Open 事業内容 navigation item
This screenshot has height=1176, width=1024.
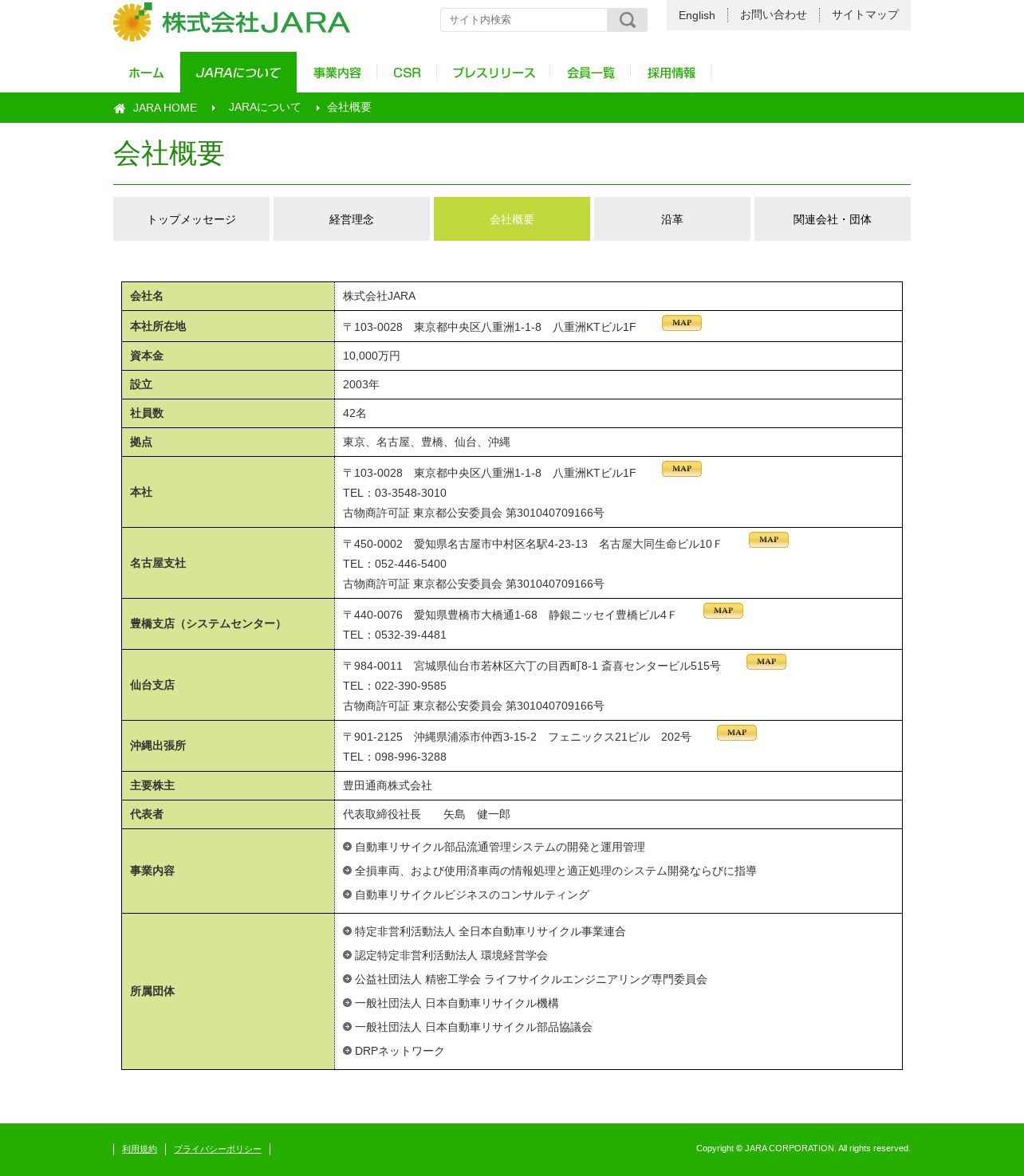pyautogui.click(x=337, y=73)
